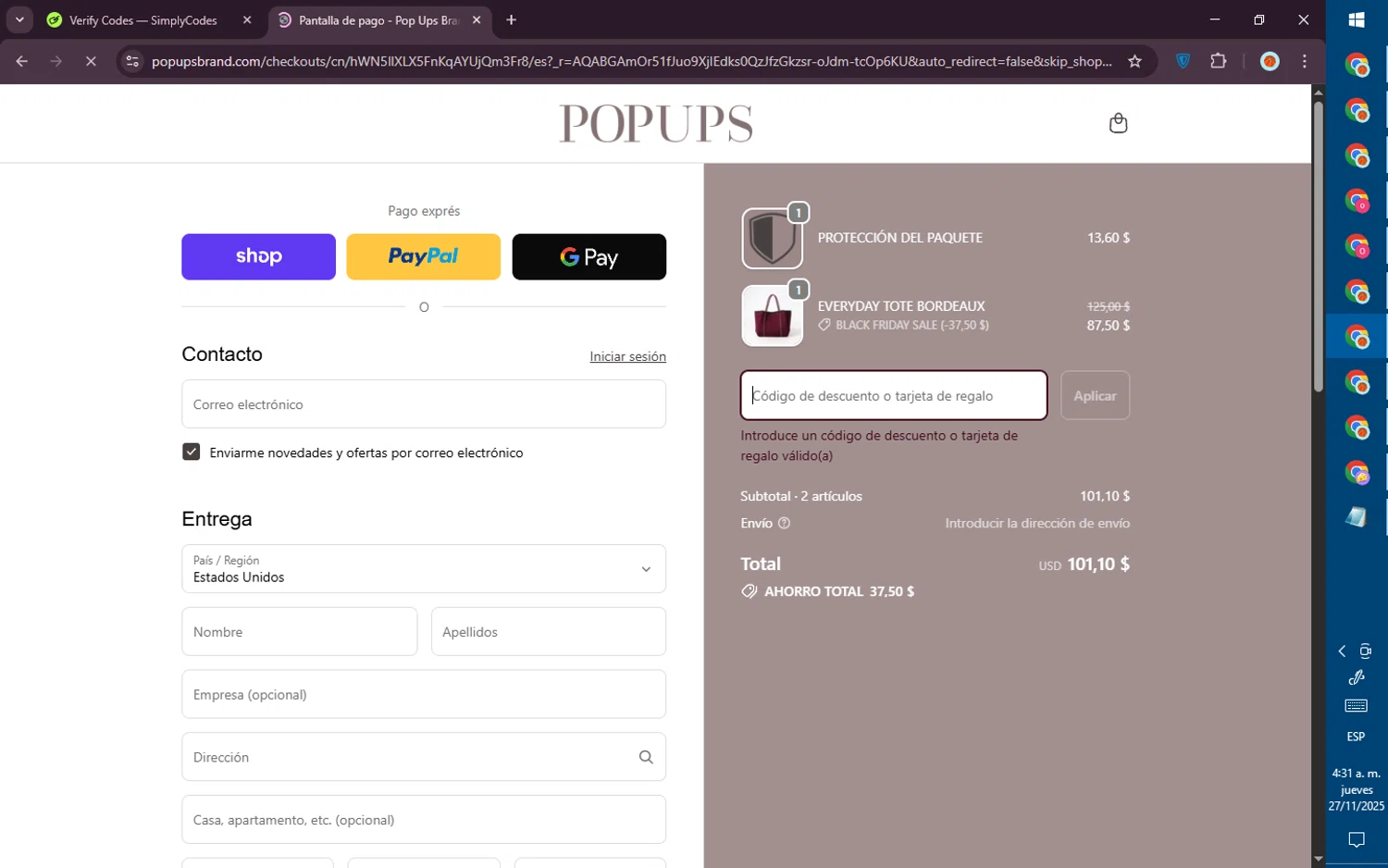Click BLACK FRIDAY SALE discount label
Screen dimensions: 1388x868
[x=911, y=325]
